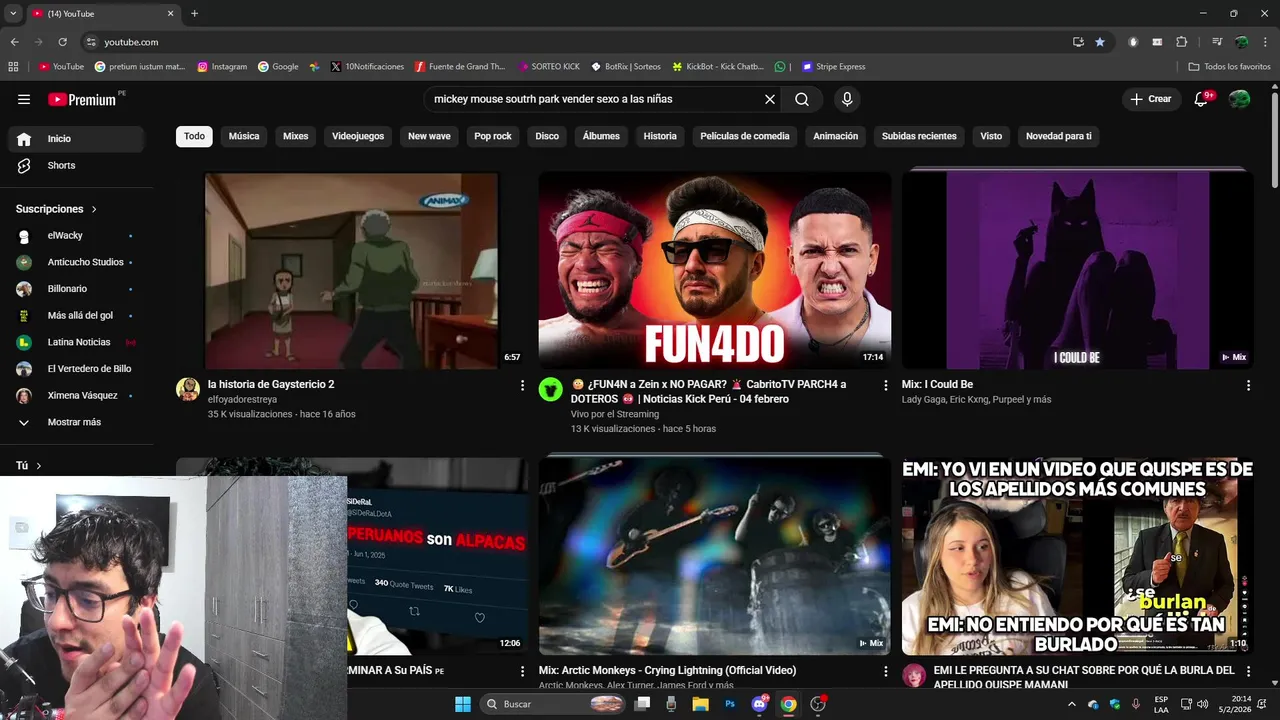The image size is (1280, 720).
Task: Expand Mostrar más subscriptions
Action: [76, 422]
